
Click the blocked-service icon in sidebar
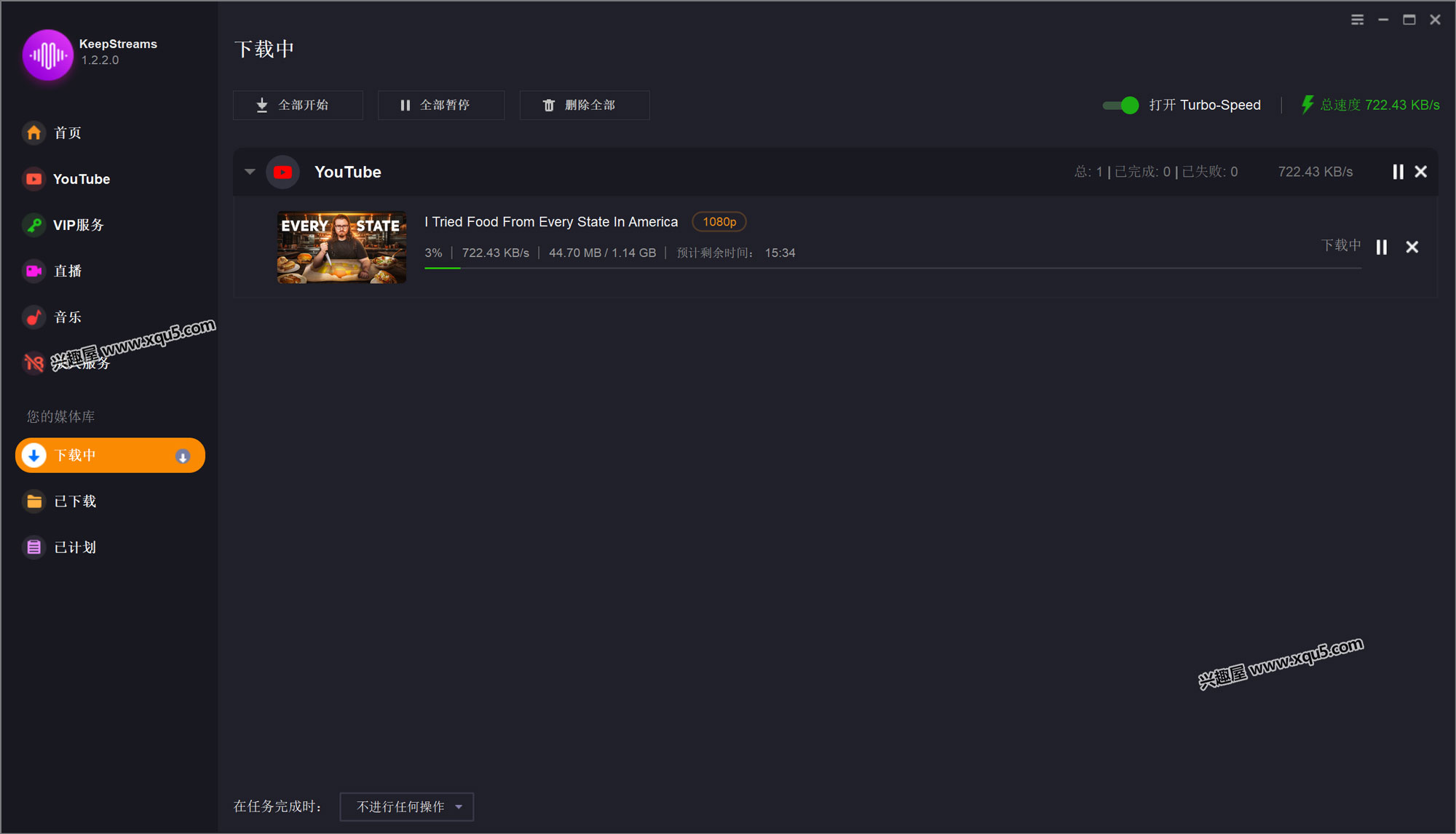[34, 362]
